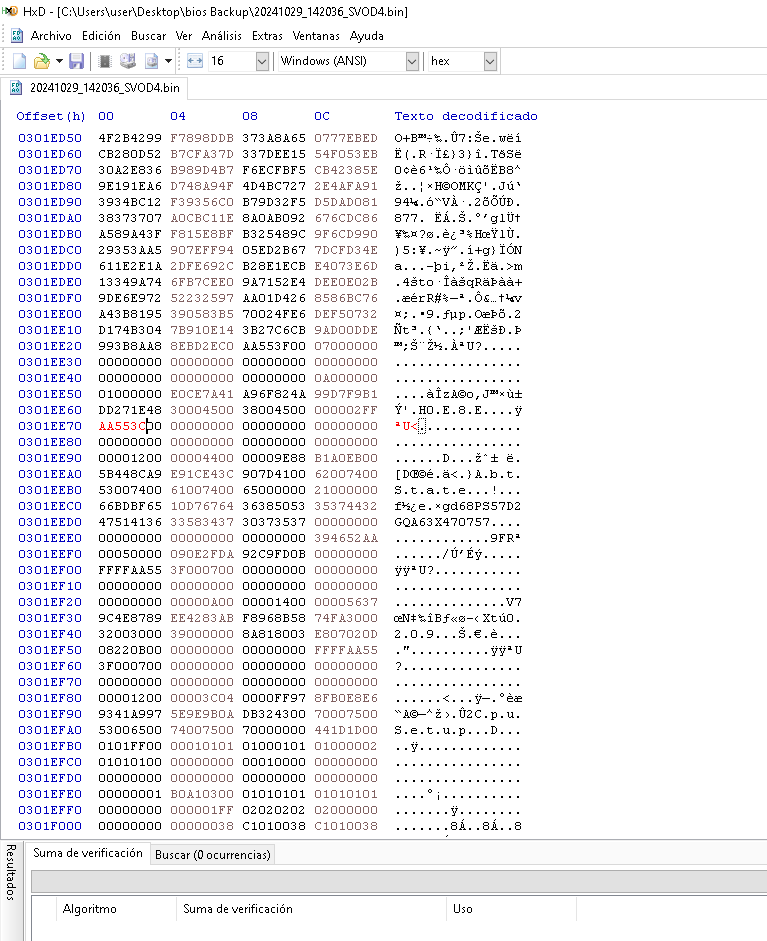
Task: Click the file icon on the document tab
Action: (x=16, y=88)
